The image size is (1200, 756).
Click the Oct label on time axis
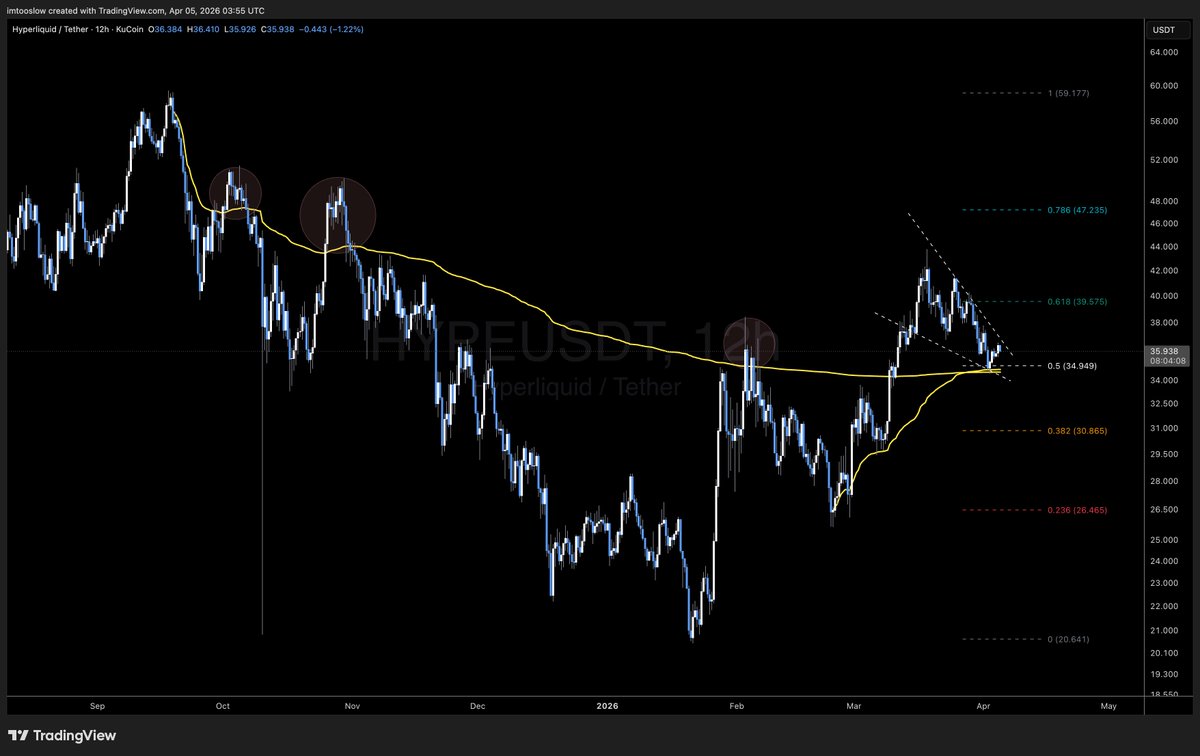pos(223,706)
